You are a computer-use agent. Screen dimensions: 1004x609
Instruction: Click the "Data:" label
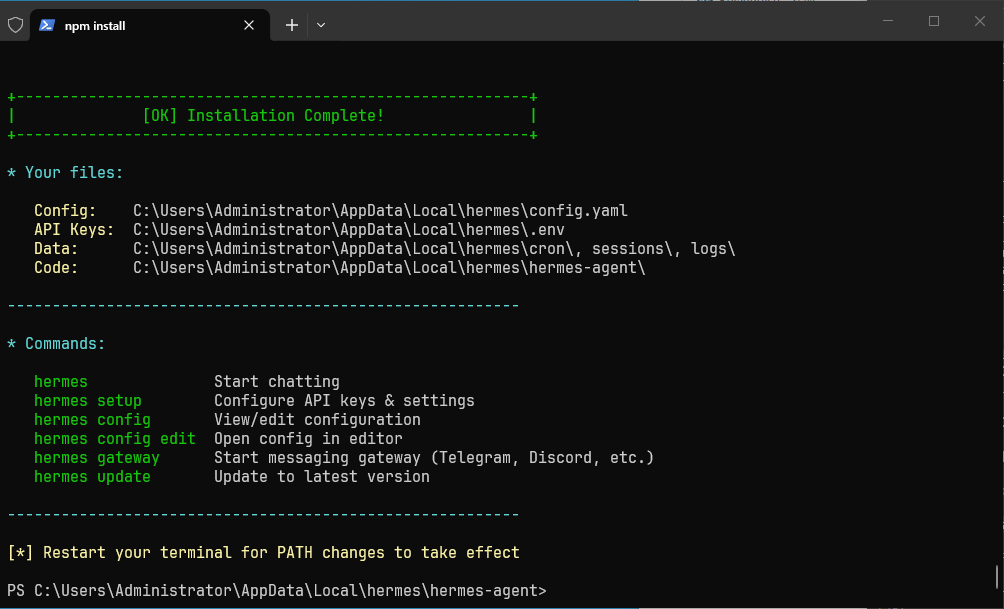click(56, 249)
